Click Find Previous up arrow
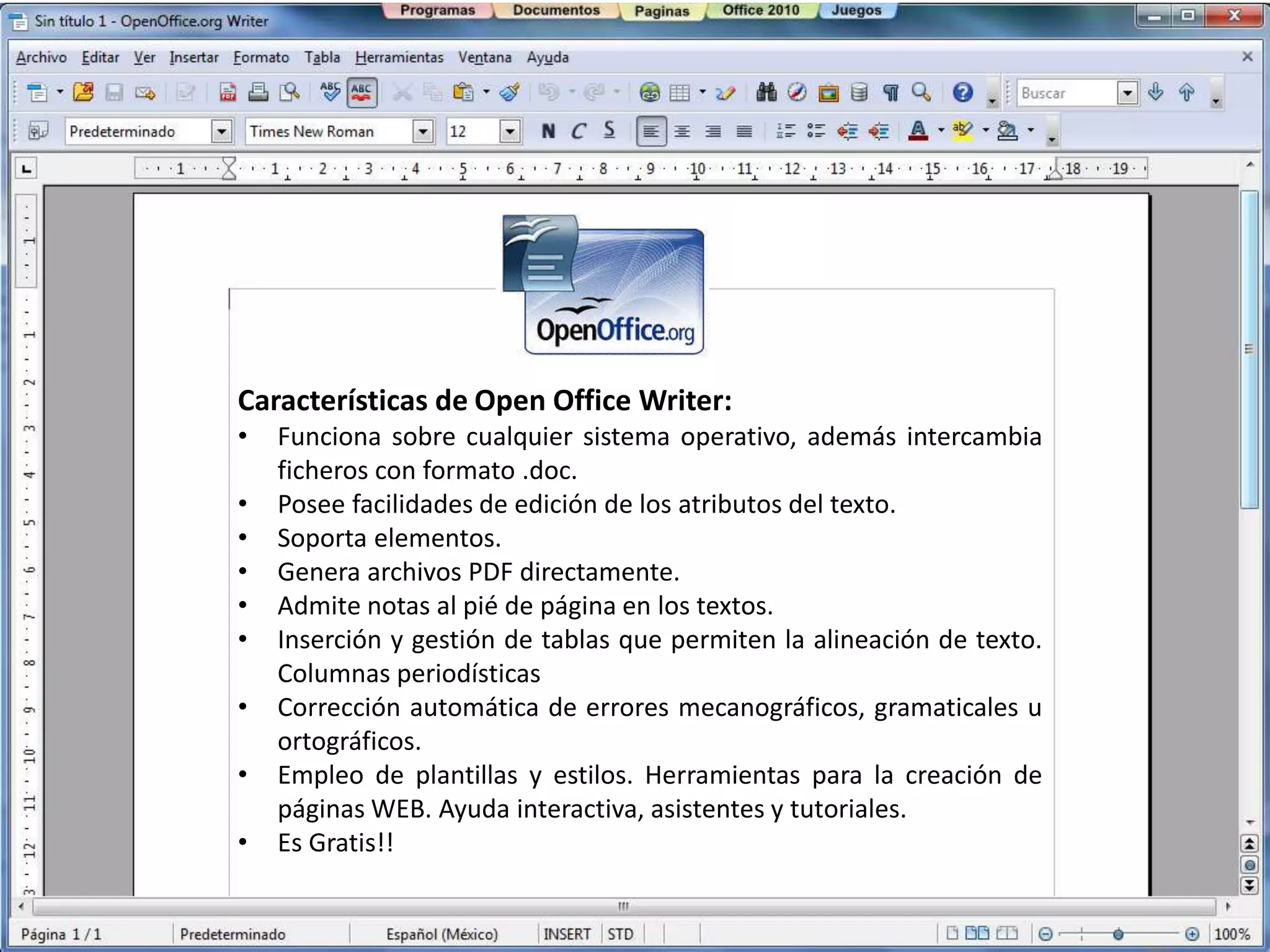1270x952 pixels. tap(1186, 93)
